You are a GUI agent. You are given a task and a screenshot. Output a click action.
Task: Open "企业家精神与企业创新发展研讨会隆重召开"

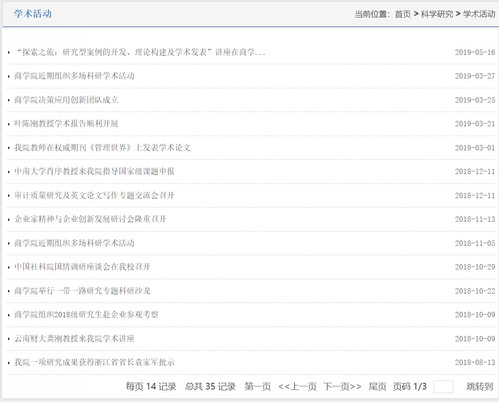click(x=90, y=219)
